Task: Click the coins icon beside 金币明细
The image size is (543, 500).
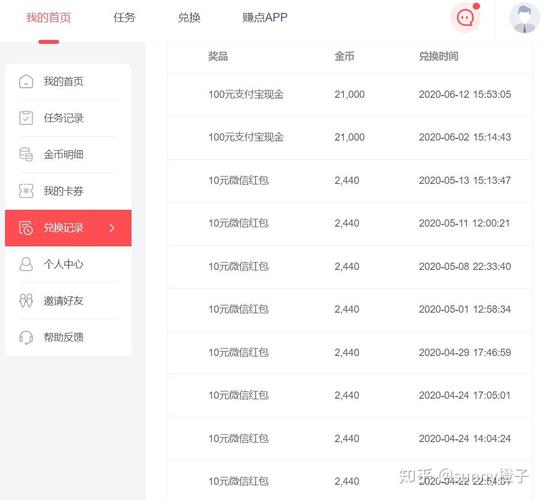Action: (26, 154)
